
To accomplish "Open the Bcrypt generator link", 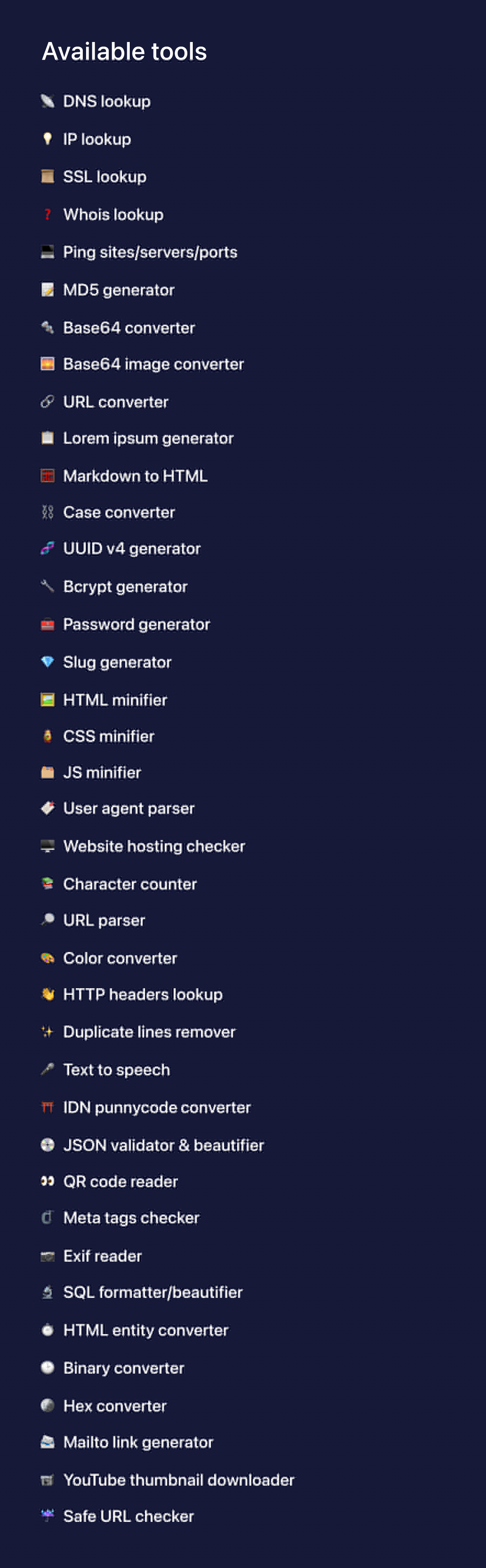I will click(x=126, y=586).
